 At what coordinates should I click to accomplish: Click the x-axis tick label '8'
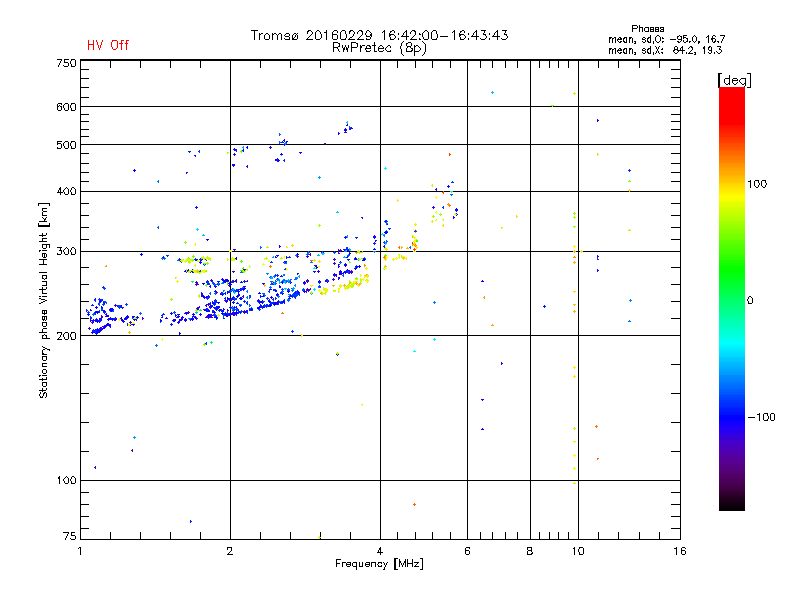530,551
